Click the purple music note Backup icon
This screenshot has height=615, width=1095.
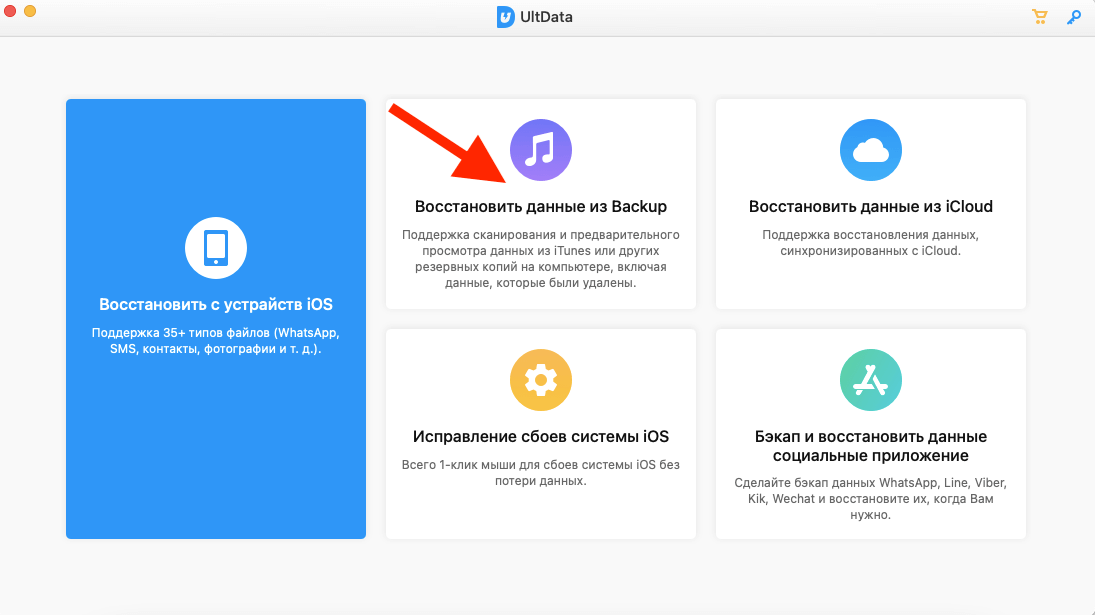[x=541, y=150]
